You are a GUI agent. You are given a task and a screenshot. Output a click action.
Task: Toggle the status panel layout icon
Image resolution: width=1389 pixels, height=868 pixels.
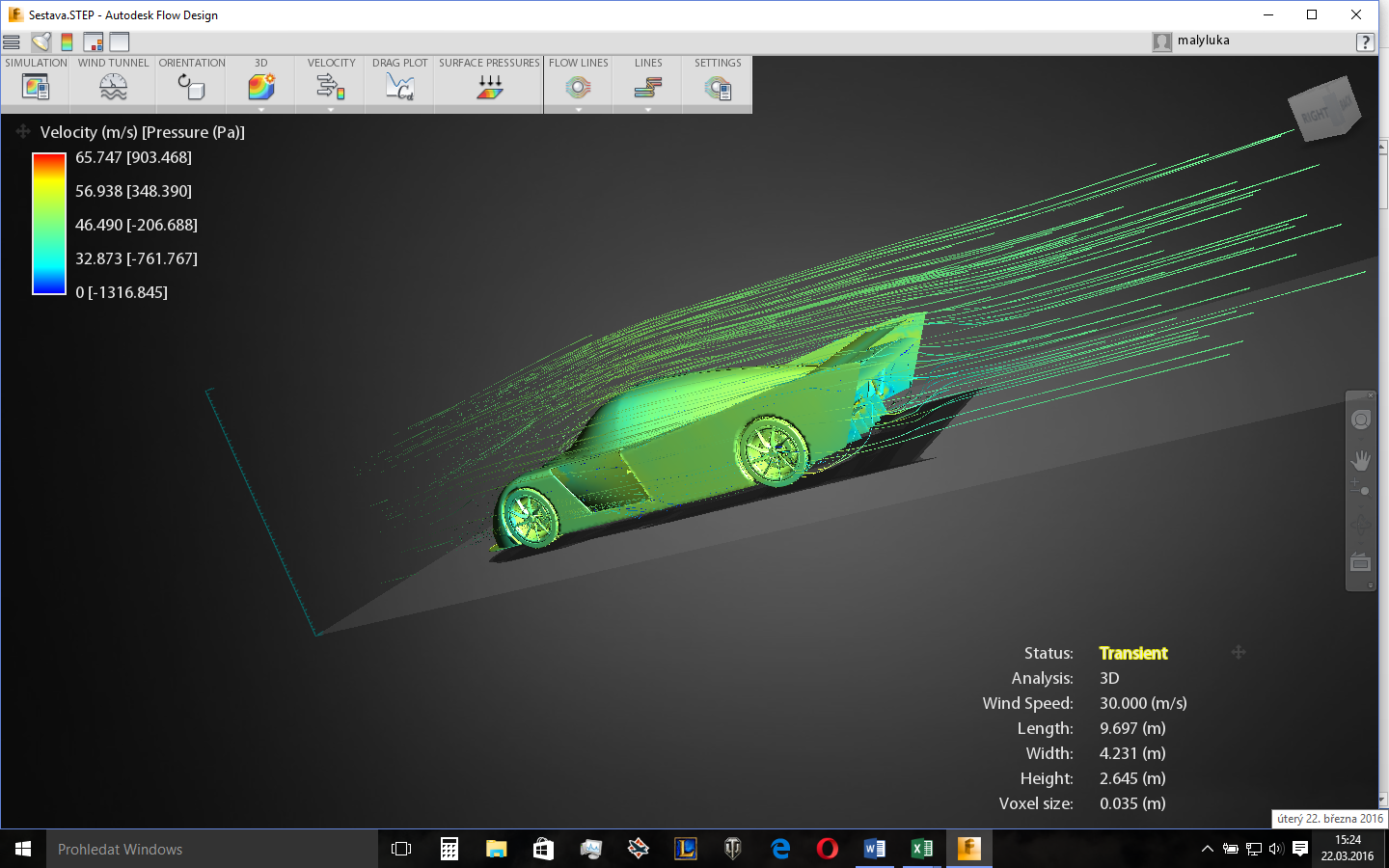coord(94,41)
